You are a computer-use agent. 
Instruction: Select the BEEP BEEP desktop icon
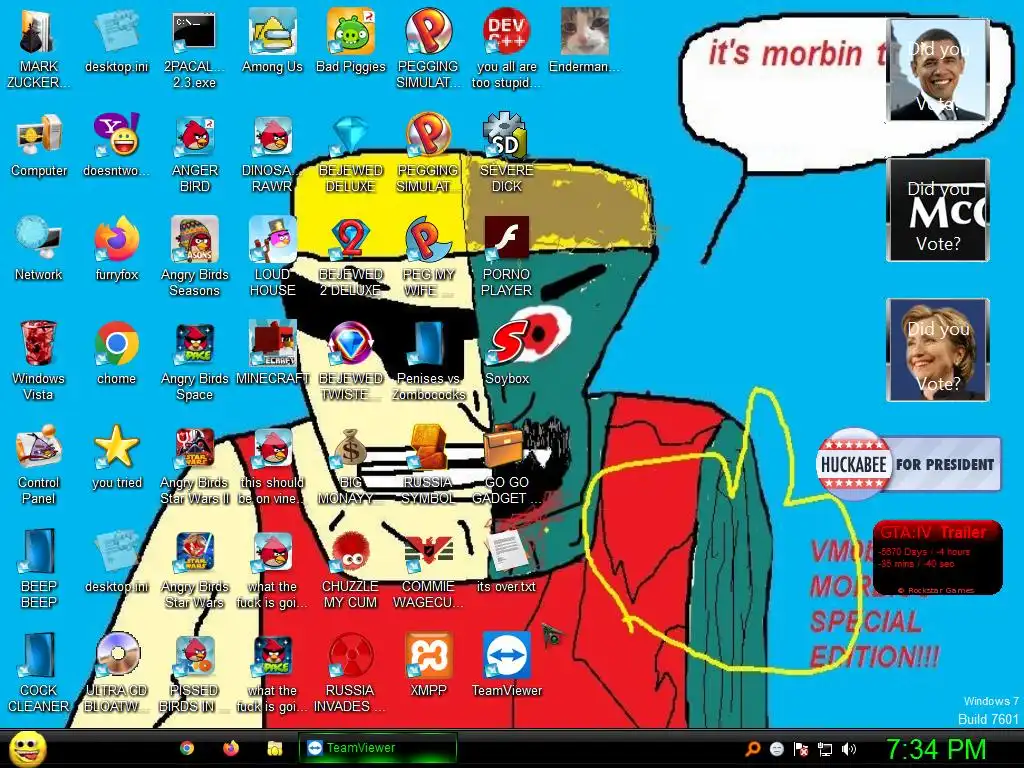[x=38, y=568]
